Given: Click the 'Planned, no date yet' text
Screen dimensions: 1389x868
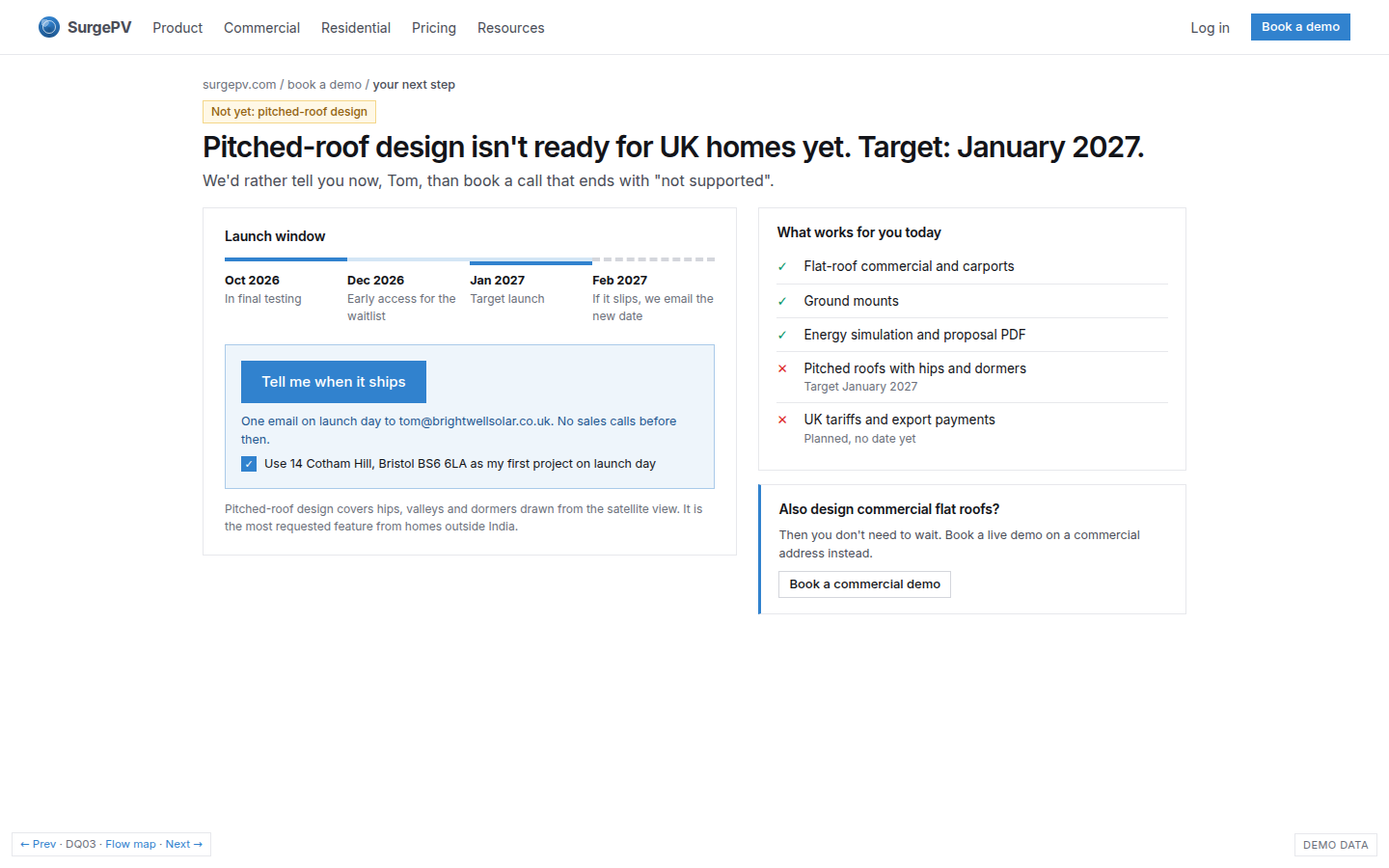Looking at the screenshot, I should coord(859,439).
